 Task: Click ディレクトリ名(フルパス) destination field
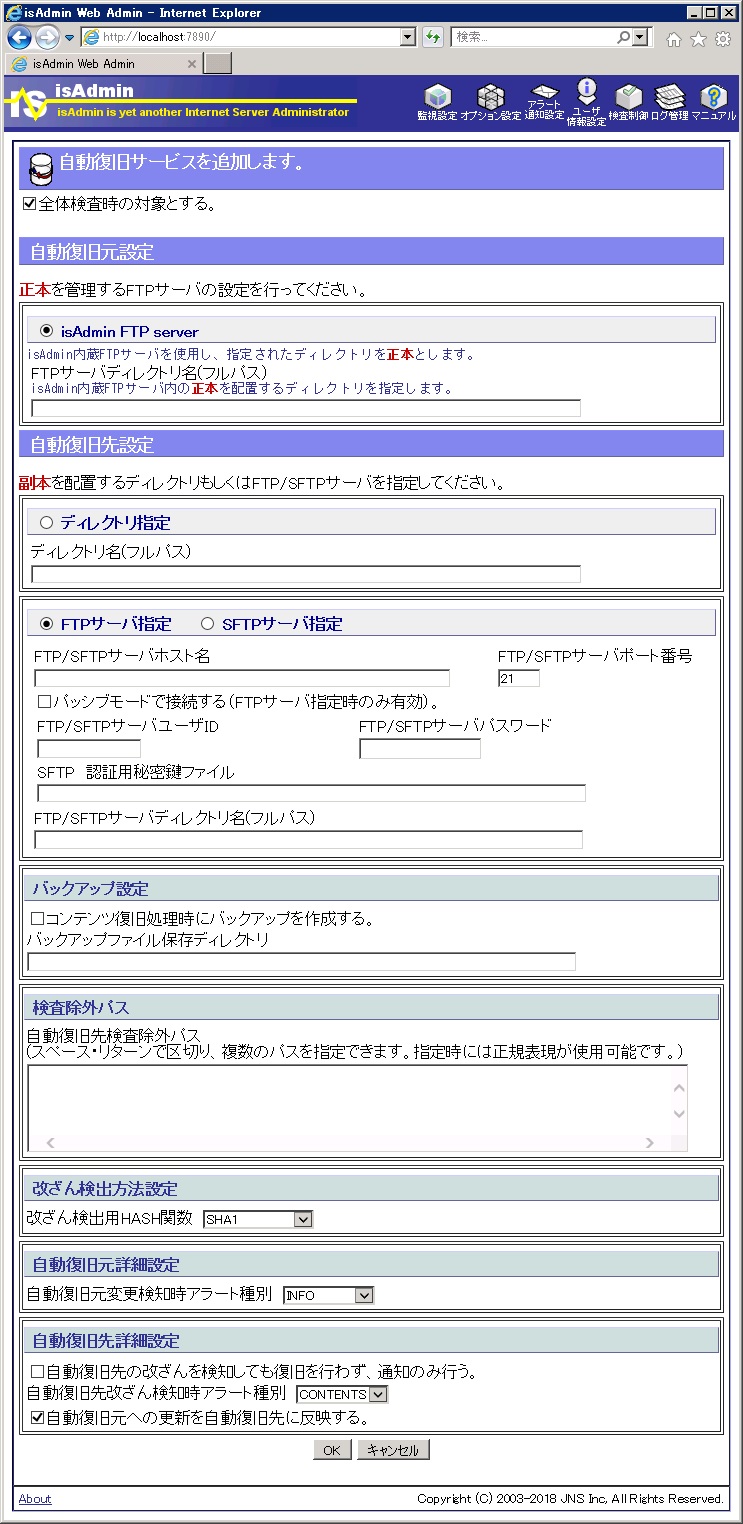[306, 574]
